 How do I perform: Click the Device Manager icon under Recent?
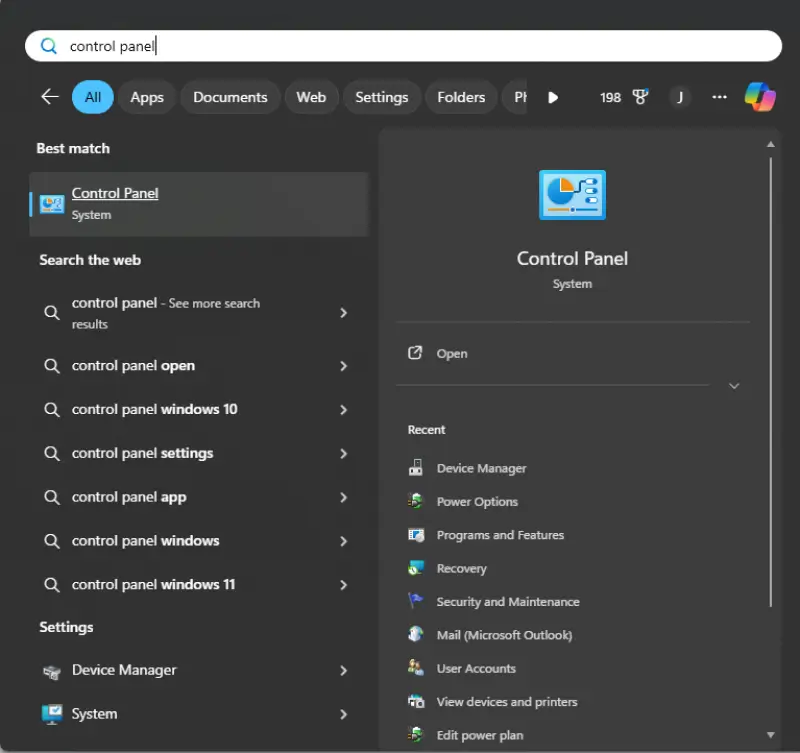(x=416, y=467)
